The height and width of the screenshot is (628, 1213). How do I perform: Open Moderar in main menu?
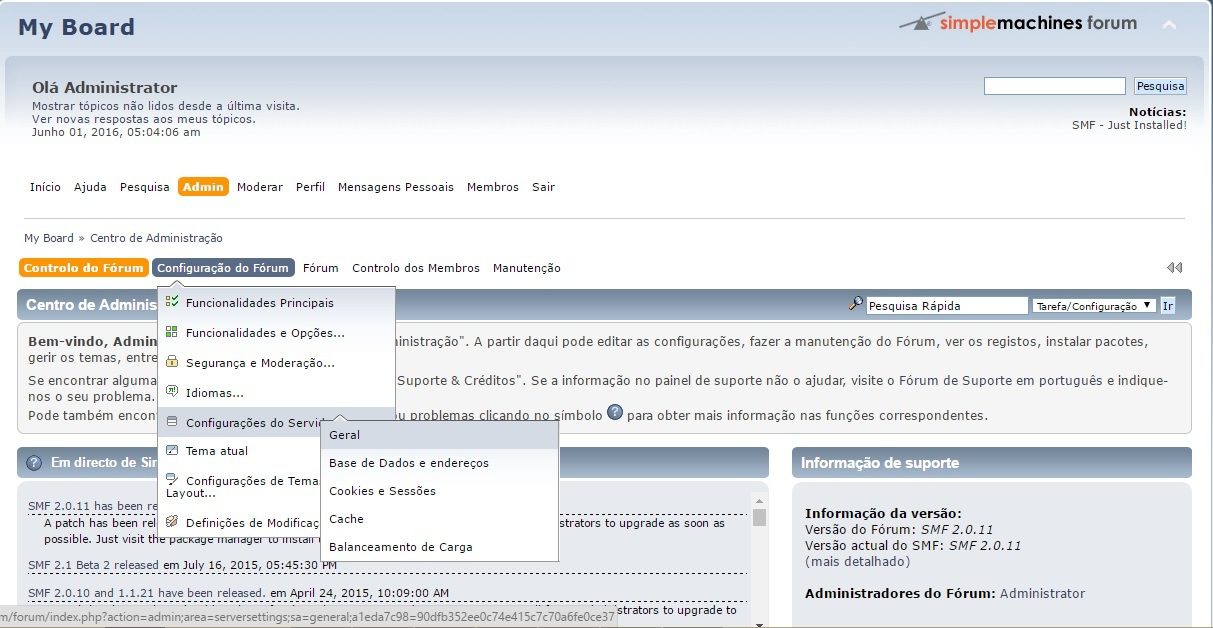click(260, 187)
